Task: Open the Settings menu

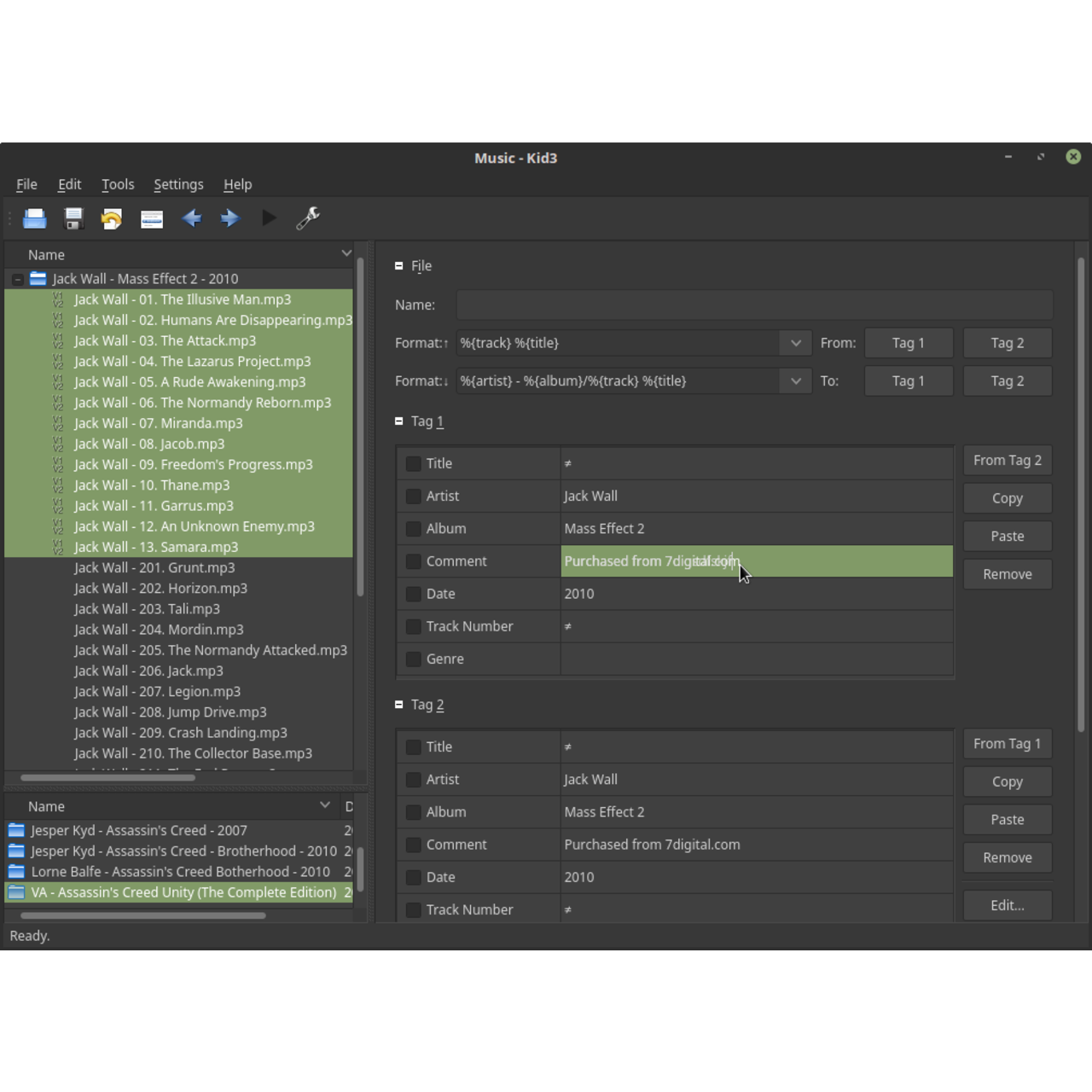Action: (178, 184)
